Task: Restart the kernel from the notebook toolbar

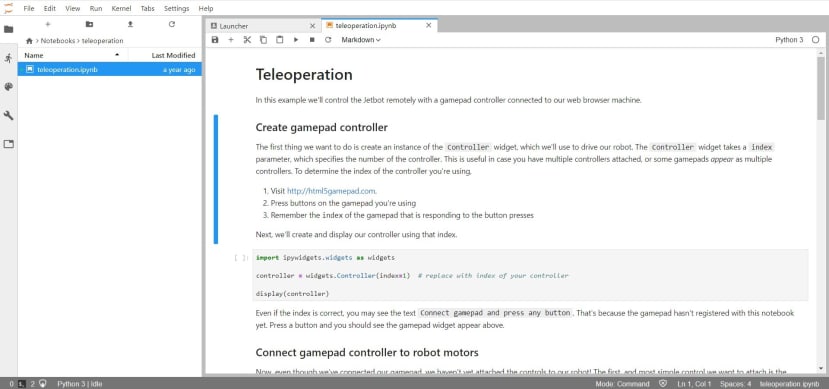Action: tap(328, 40)
